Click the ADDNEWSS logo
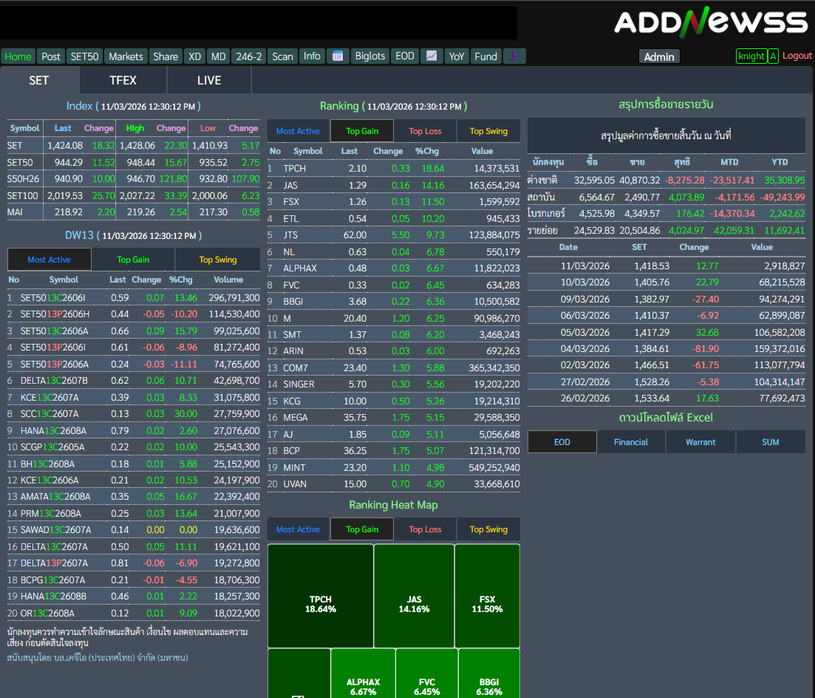The width and height of the screenshot is (815, 698). coord(710,23)
